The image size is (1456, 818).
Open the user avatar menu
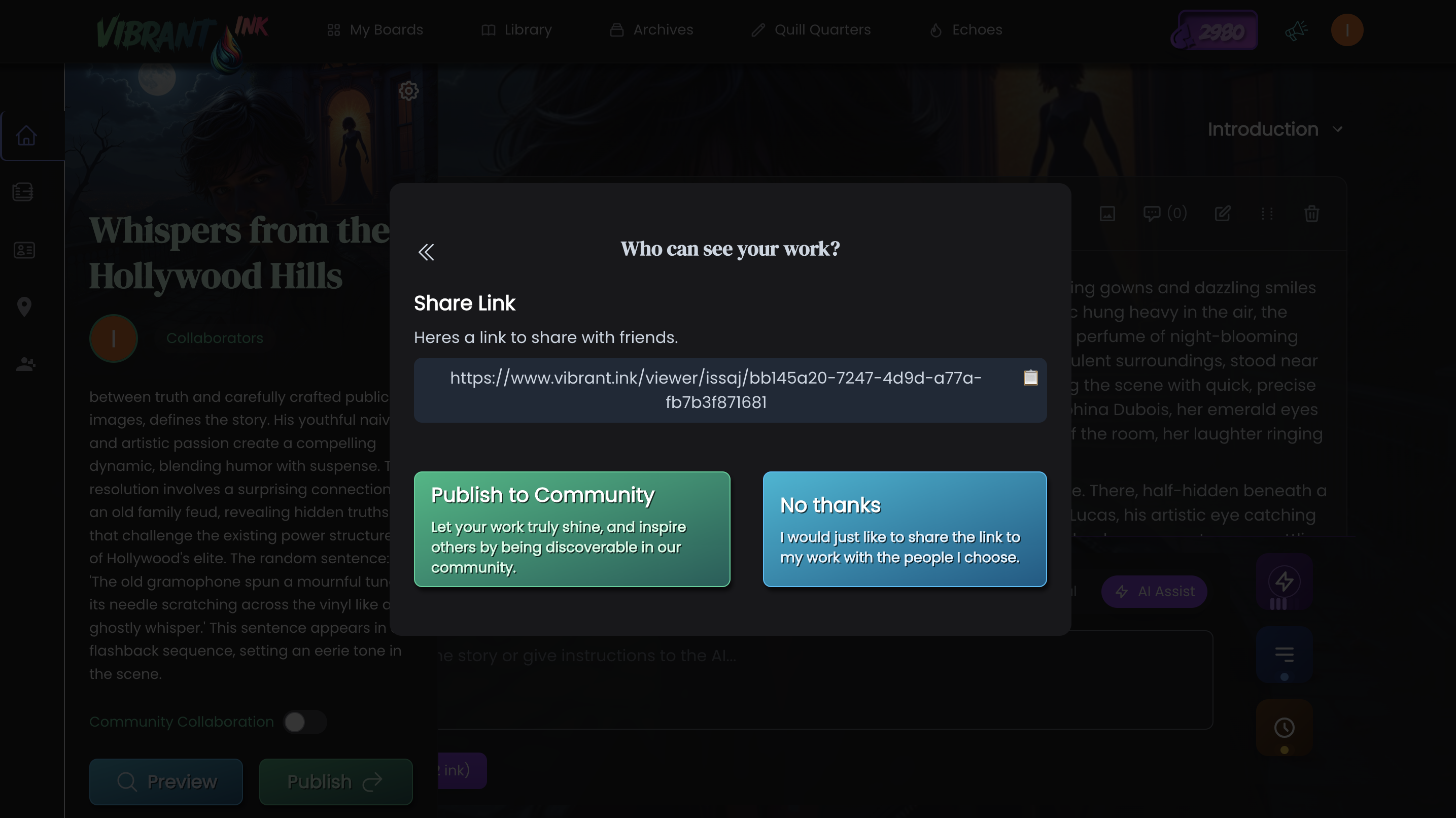pyautogui.click(x=1347, y=30)
